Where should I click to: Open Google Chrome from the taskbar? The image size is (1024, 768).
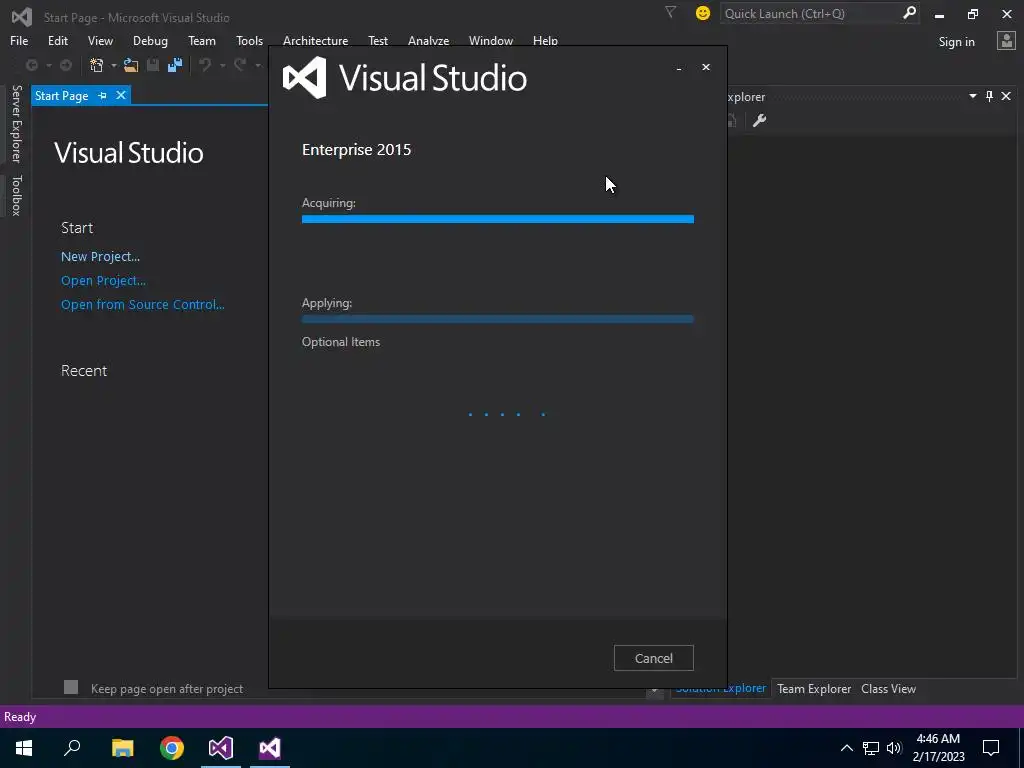[172, 748]
